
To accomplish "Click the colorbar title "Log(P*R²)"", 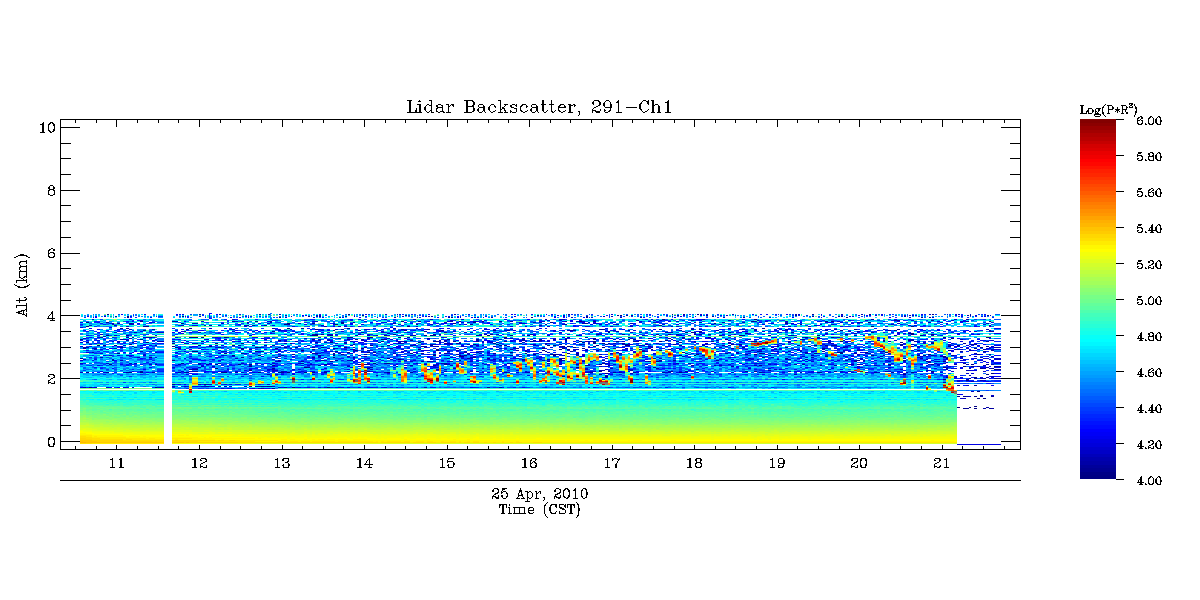I will [1108, 108].
